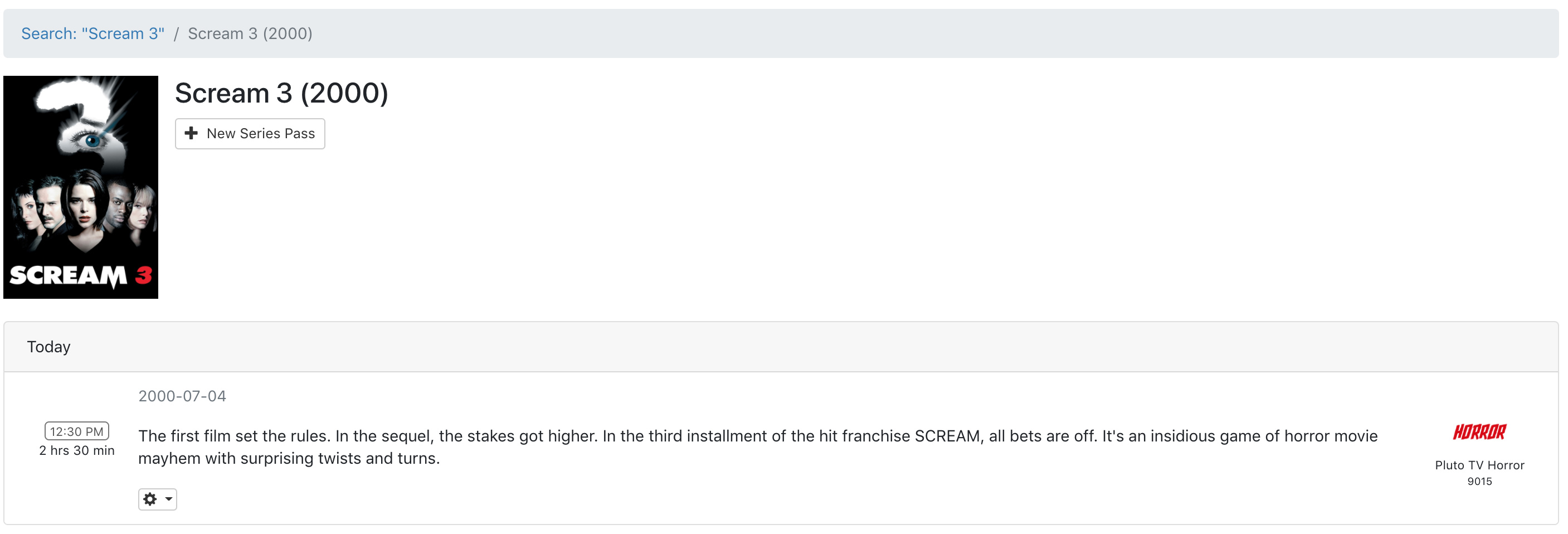Viewport: 1568px width, 534px height.
Task: Click the 2 hrs 30 min duration text
Action: pos(77,450)
